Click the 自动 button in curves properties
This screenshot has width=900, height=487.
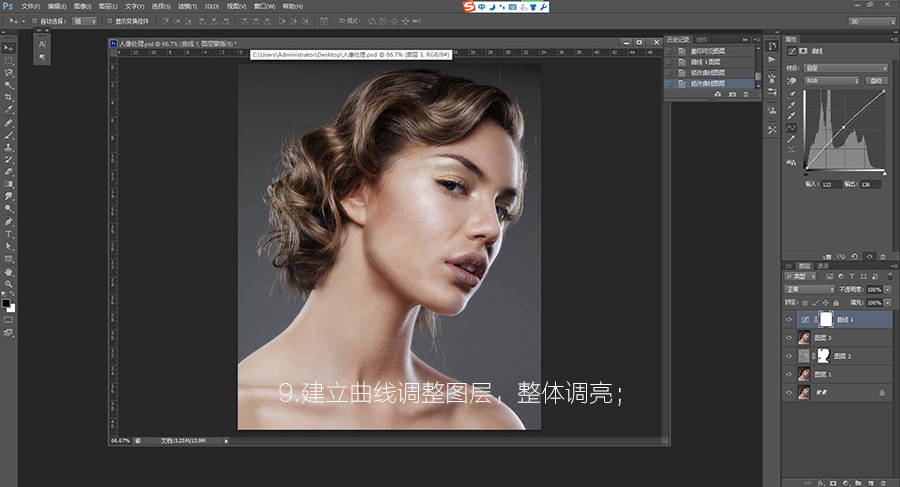pyautogui.click(x=877, y=80)
